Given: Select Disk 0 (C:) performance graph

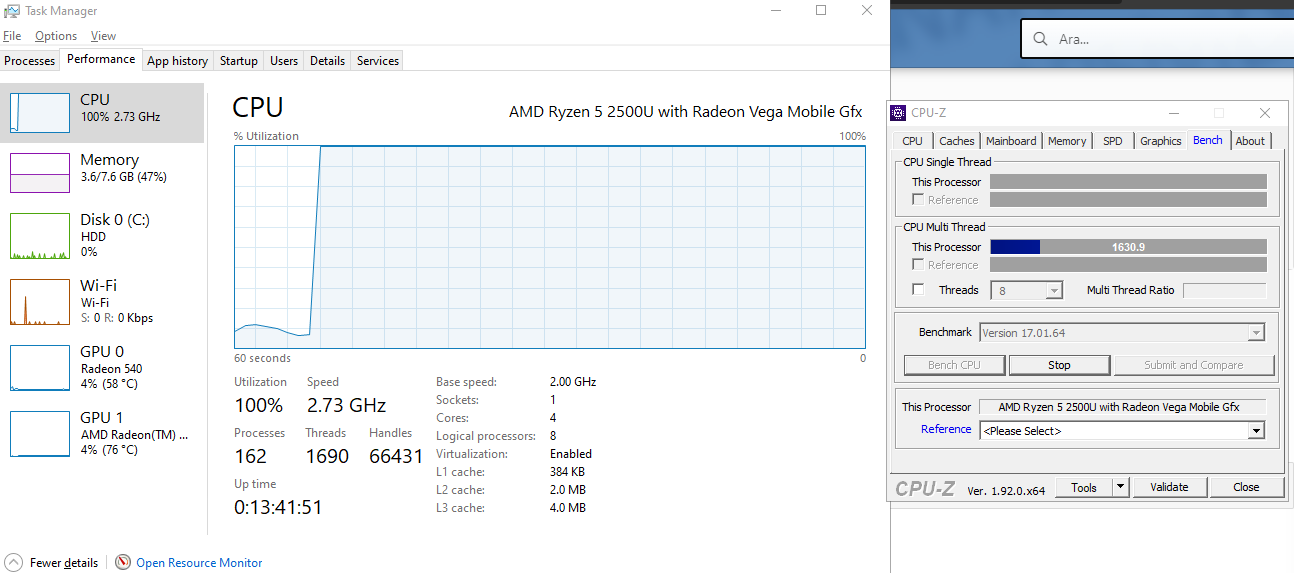Looking at the screenshot, I should (x=40, y=238).
